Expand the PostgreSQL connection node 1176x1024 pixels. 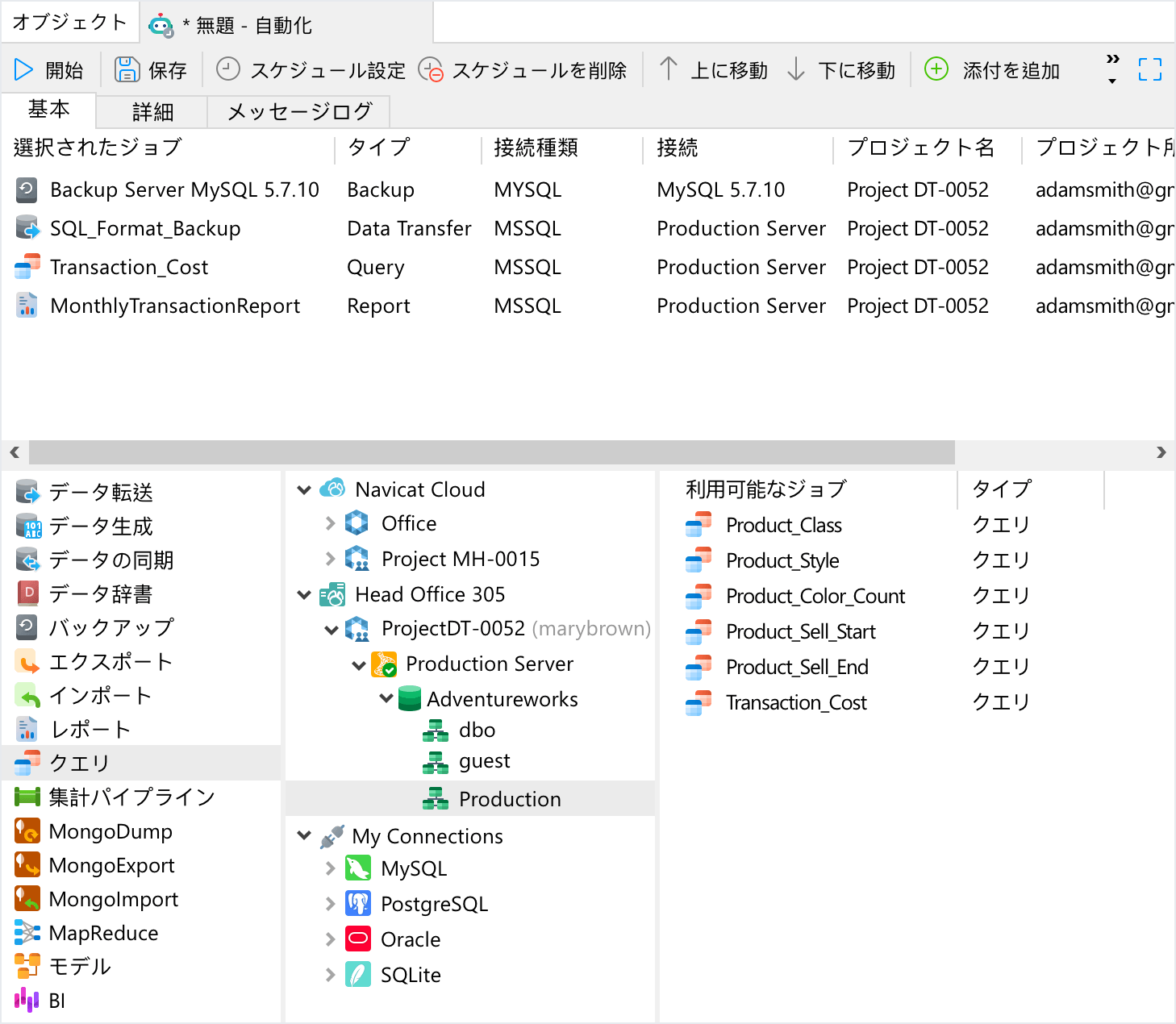(x=330, y=904)
